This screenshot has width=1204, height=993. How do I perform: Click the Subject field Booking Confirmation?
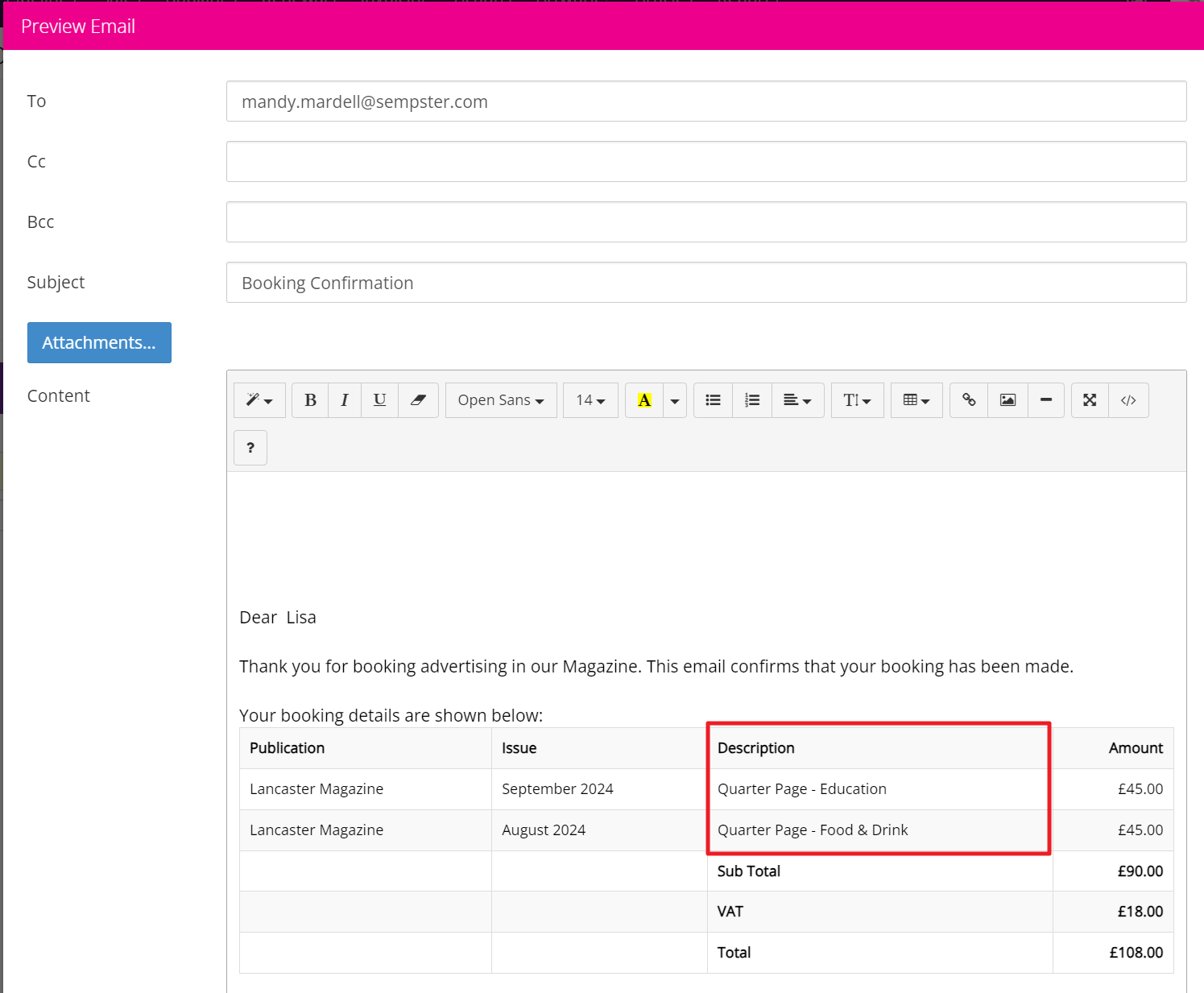706,283
